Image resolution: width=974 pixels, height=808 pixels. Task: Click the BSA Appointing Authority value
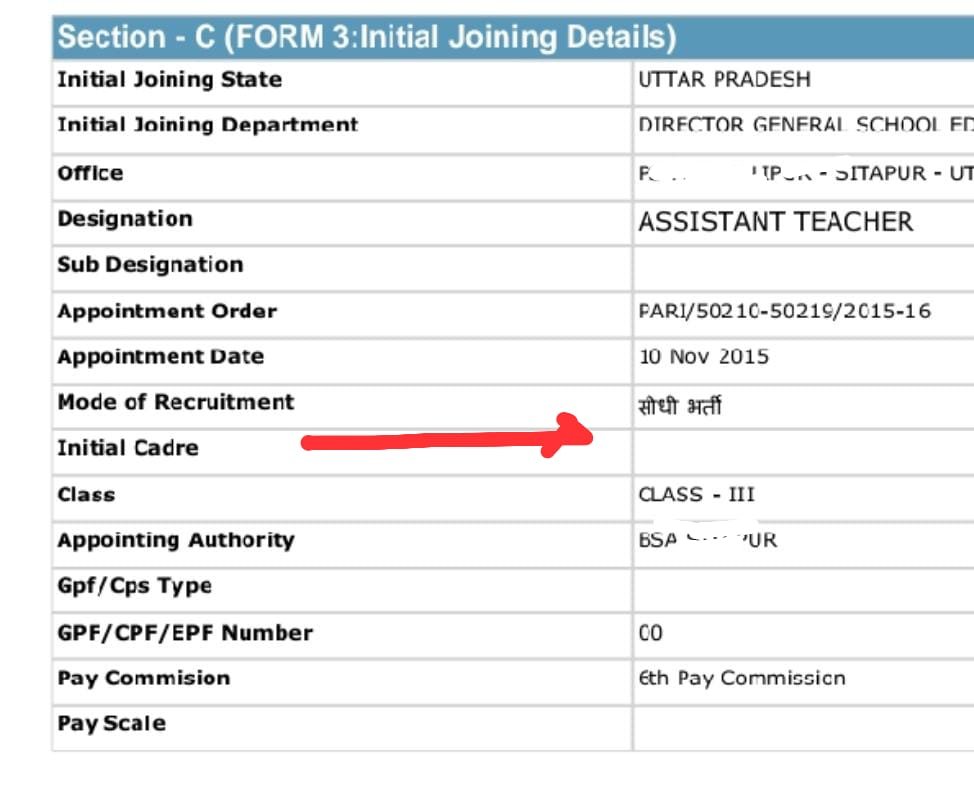708,540
